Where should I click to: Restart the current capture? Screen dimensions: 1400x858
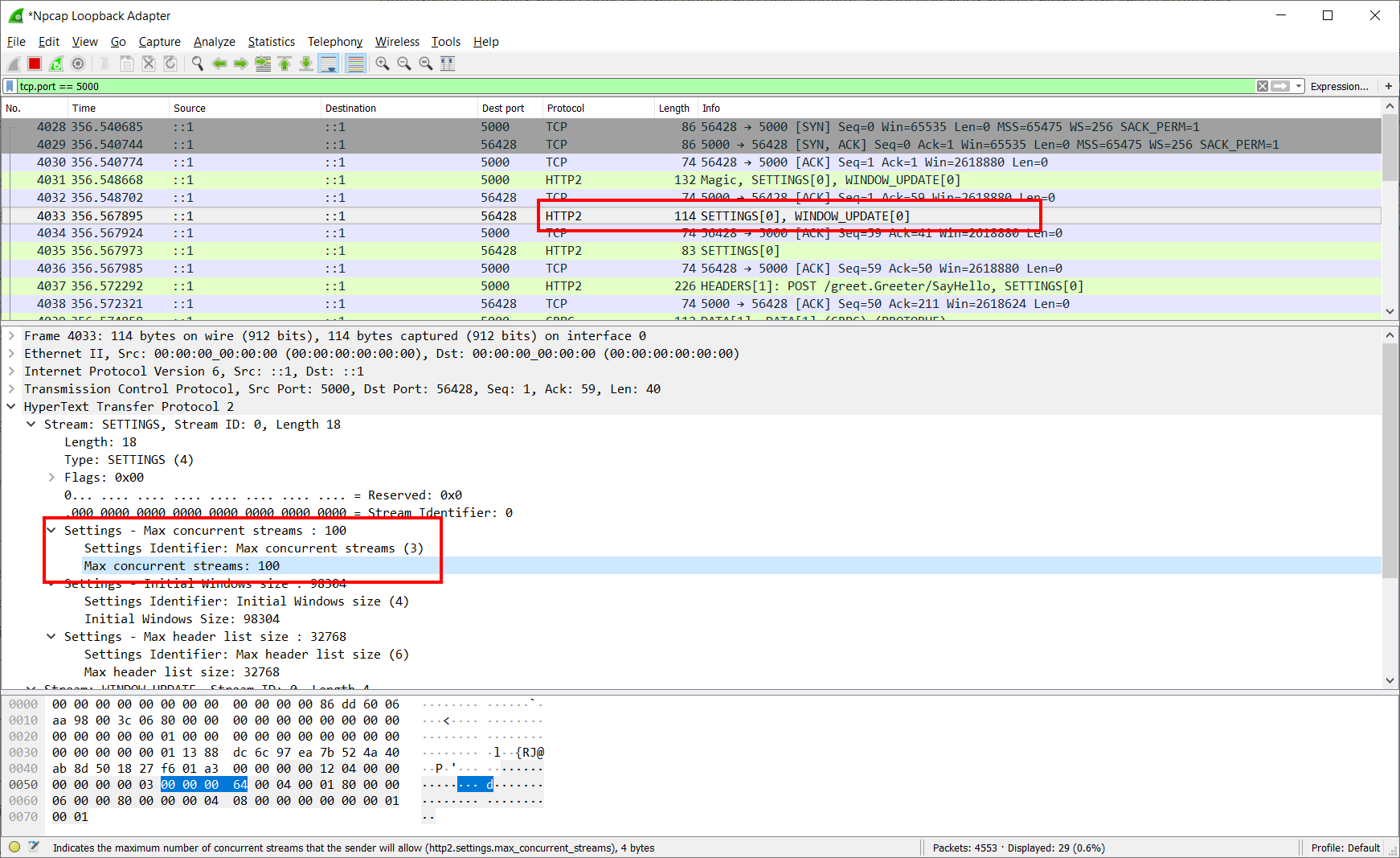(x=56, y=64)
